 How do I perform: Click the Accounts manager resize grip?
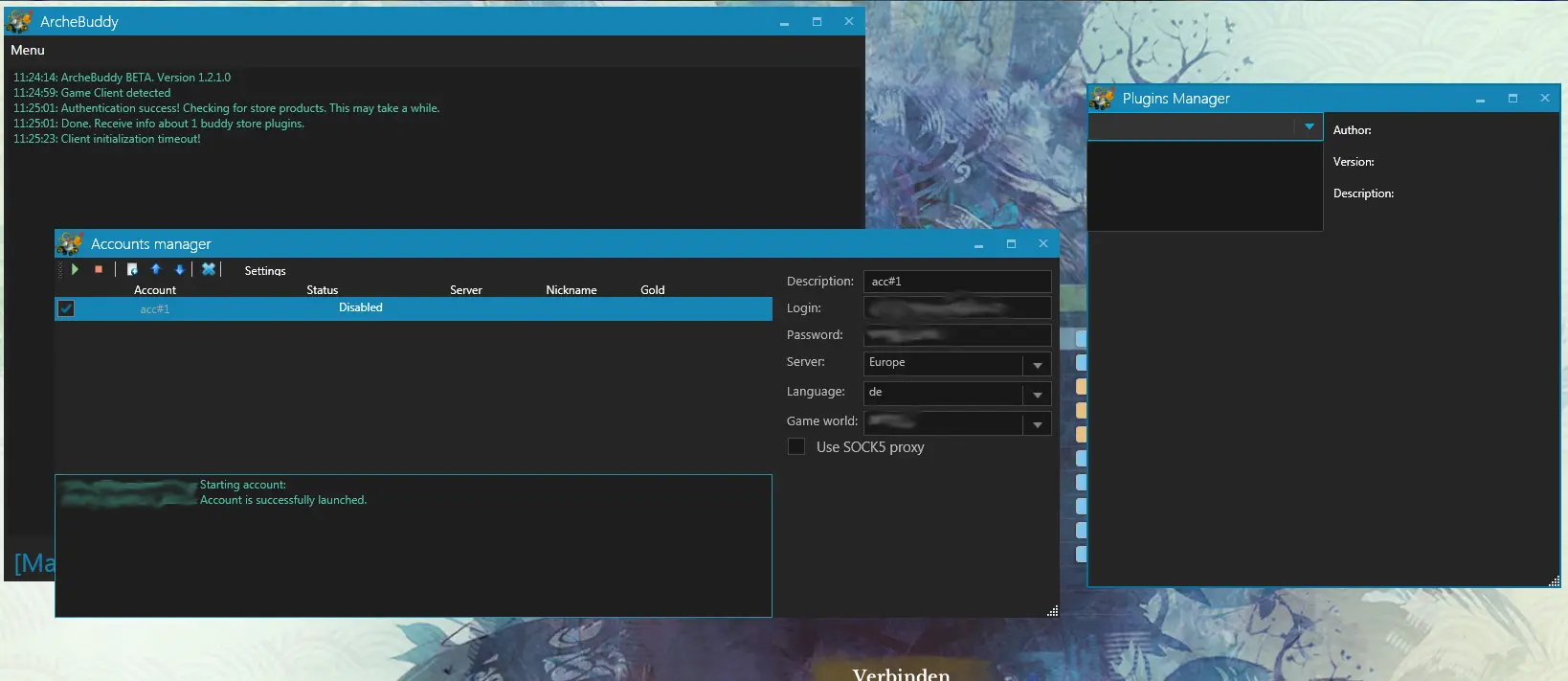tap(1052, 611)
